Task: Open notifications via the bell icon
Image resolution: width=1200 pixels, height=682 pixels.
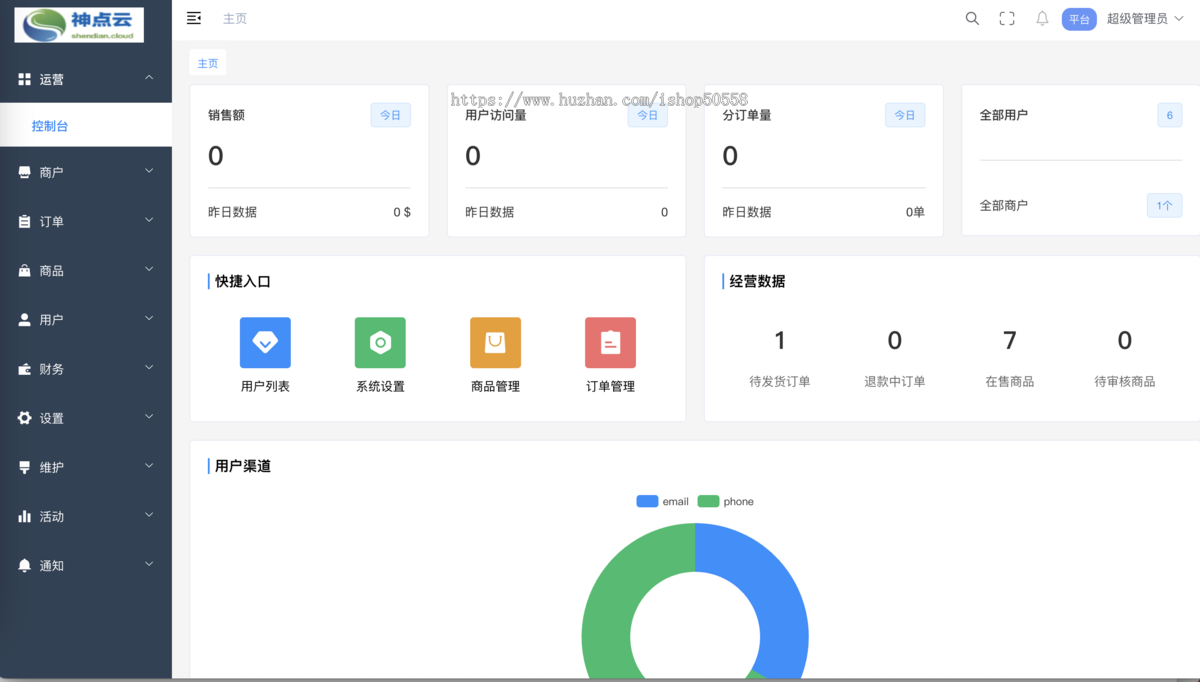Action: click(x=1042, y=18)
